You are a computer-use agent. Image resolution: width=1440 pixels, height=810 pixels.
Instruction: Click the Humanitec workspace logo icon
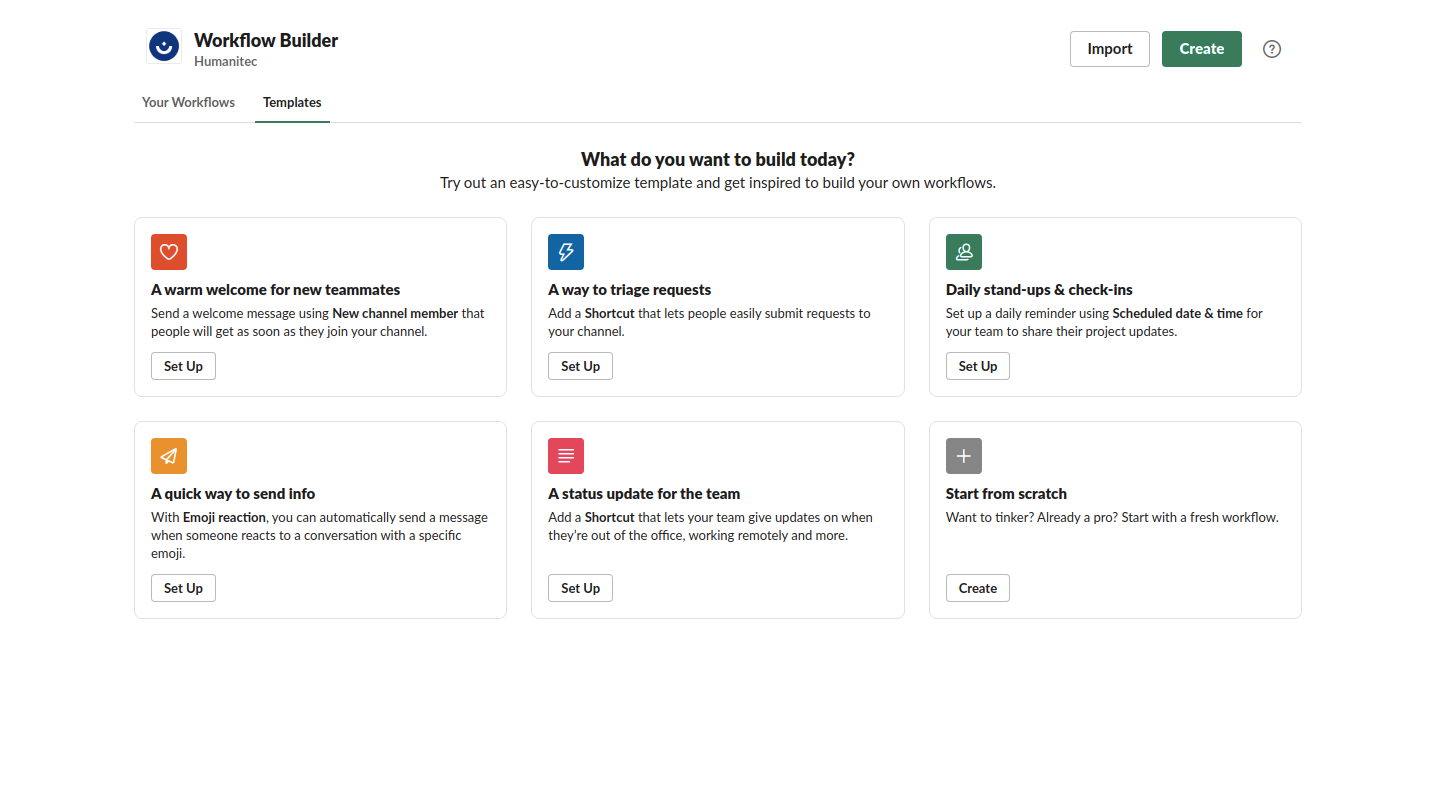click(x=163, y=46)
